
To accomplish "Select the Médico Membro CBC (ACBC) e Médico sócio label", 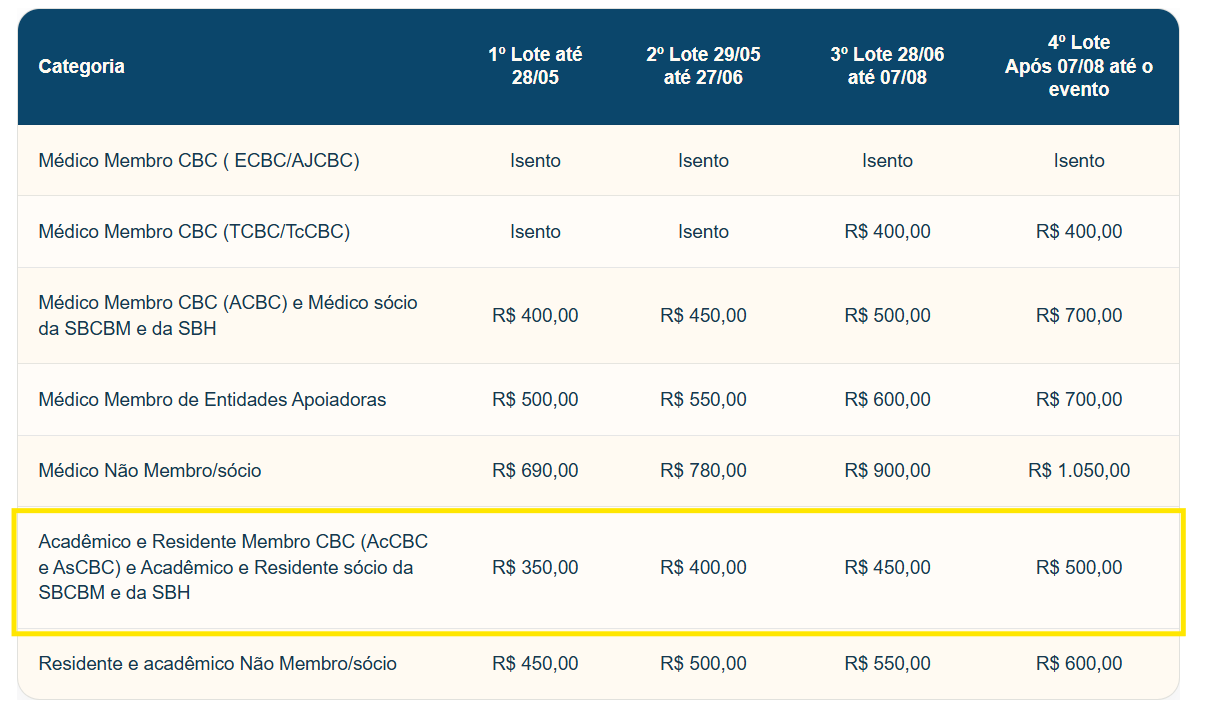I will pos(228,315).
